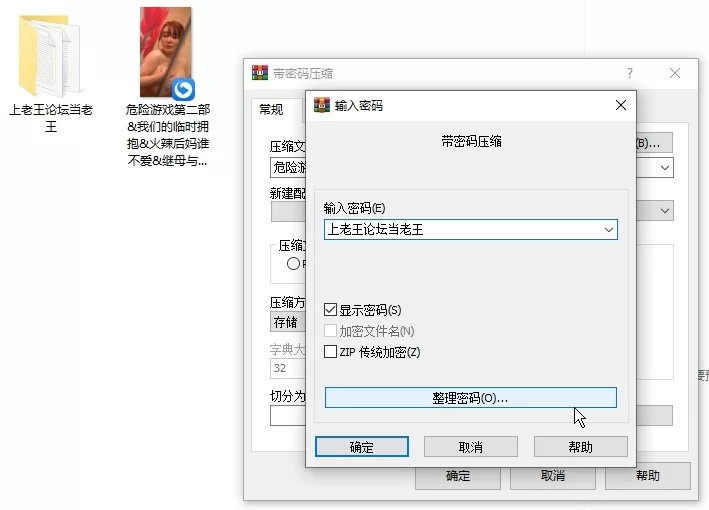
Task: Uncheck the 显示密码(S) checkbox
Action: [x=331, y=310]
